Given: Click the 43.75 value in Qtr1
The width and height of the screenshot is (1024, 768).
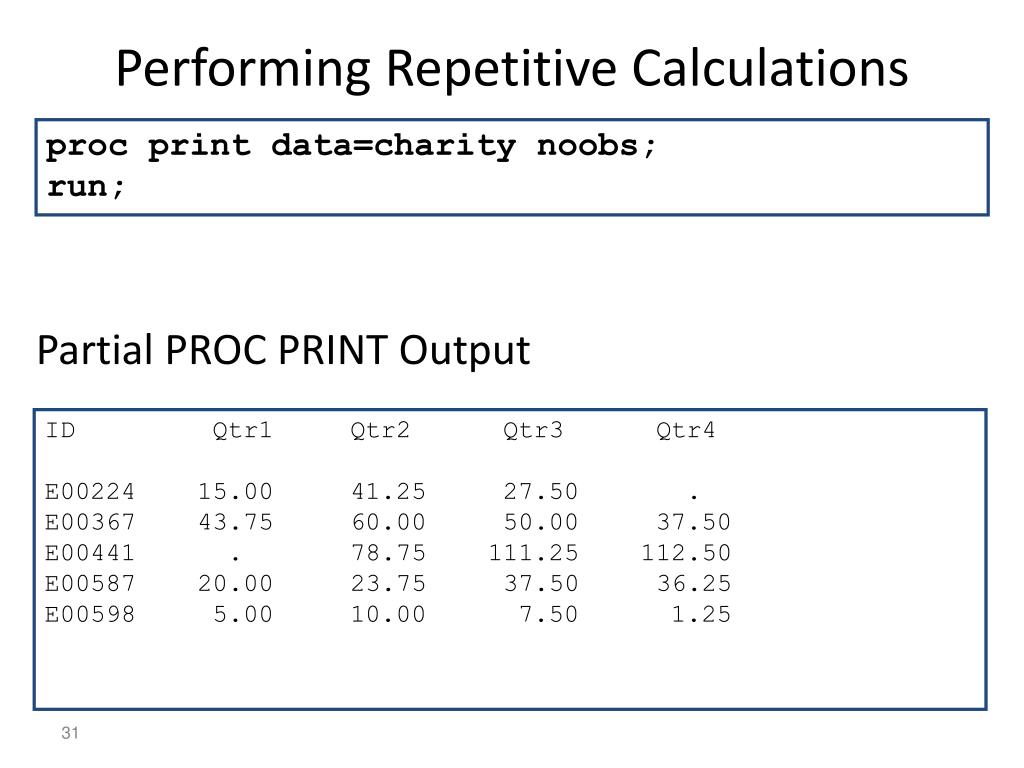Looking at the screenshot, I should pyautogui.click(x=236, y=522).
